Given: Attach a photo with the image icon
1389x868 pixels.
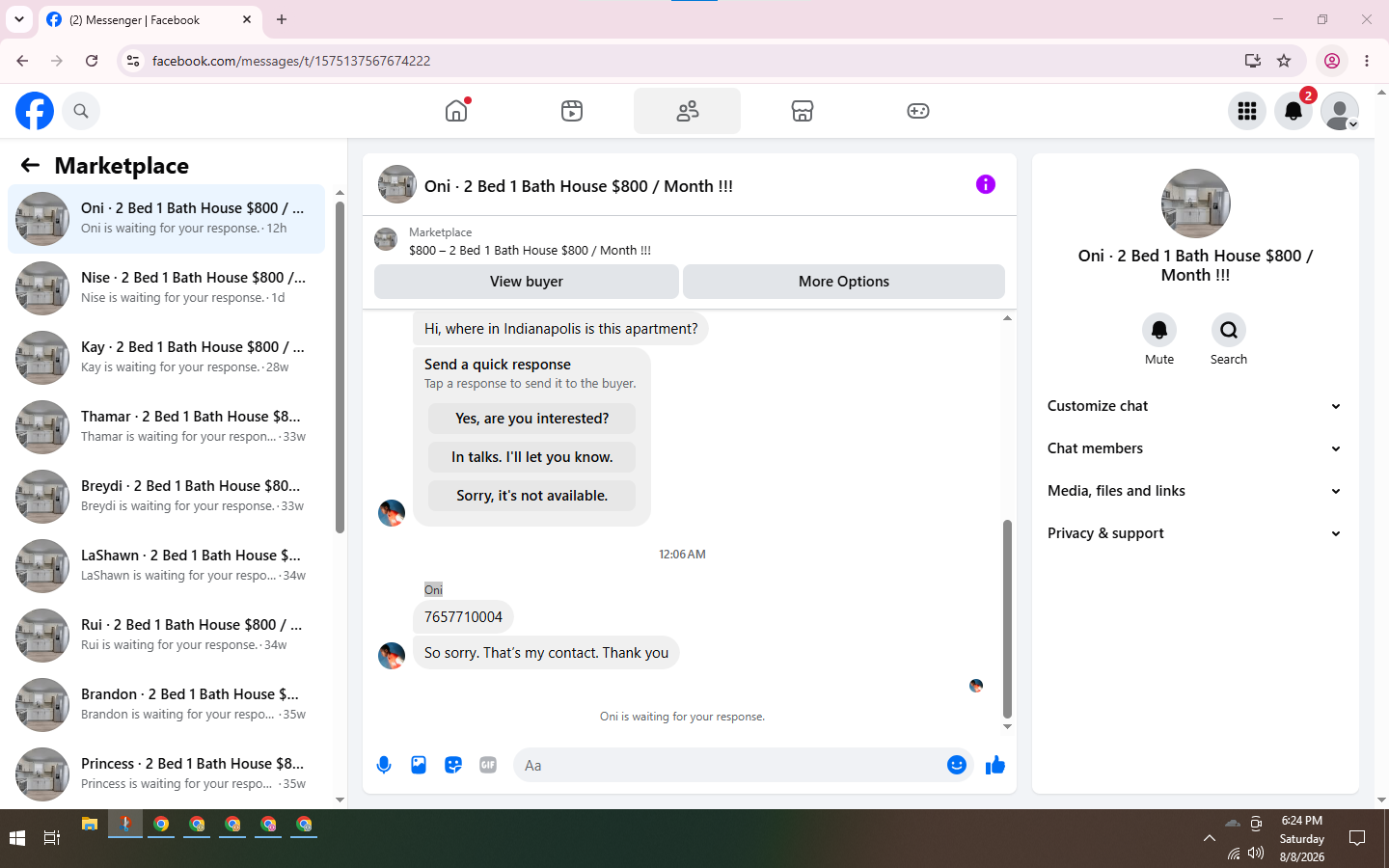Looking at the screenshot, I should click(419, 765).
